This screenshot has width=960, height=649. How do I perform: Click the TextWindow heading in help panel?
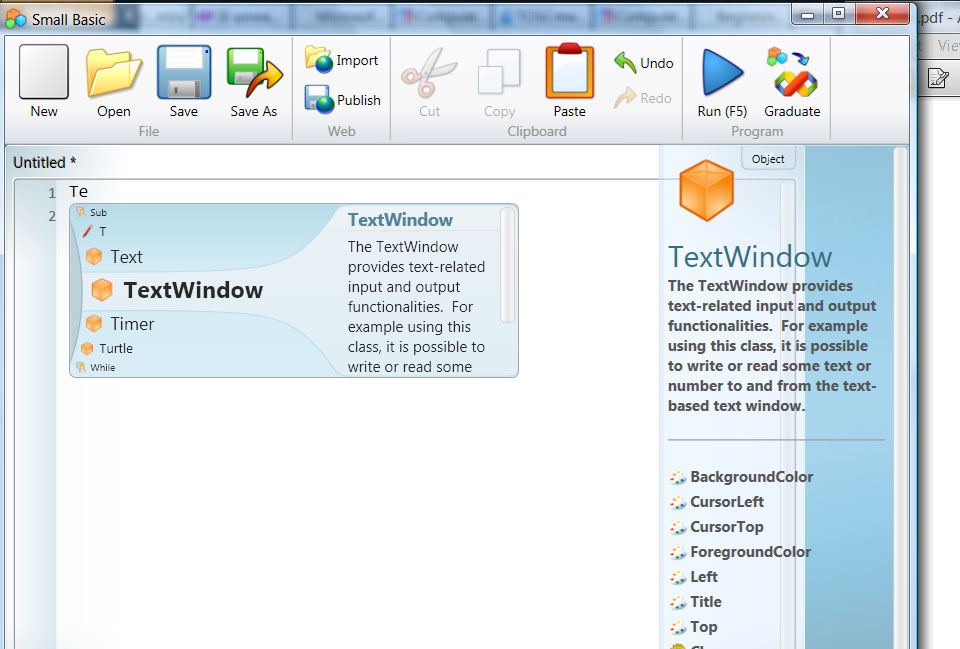(x=750, y=257)
